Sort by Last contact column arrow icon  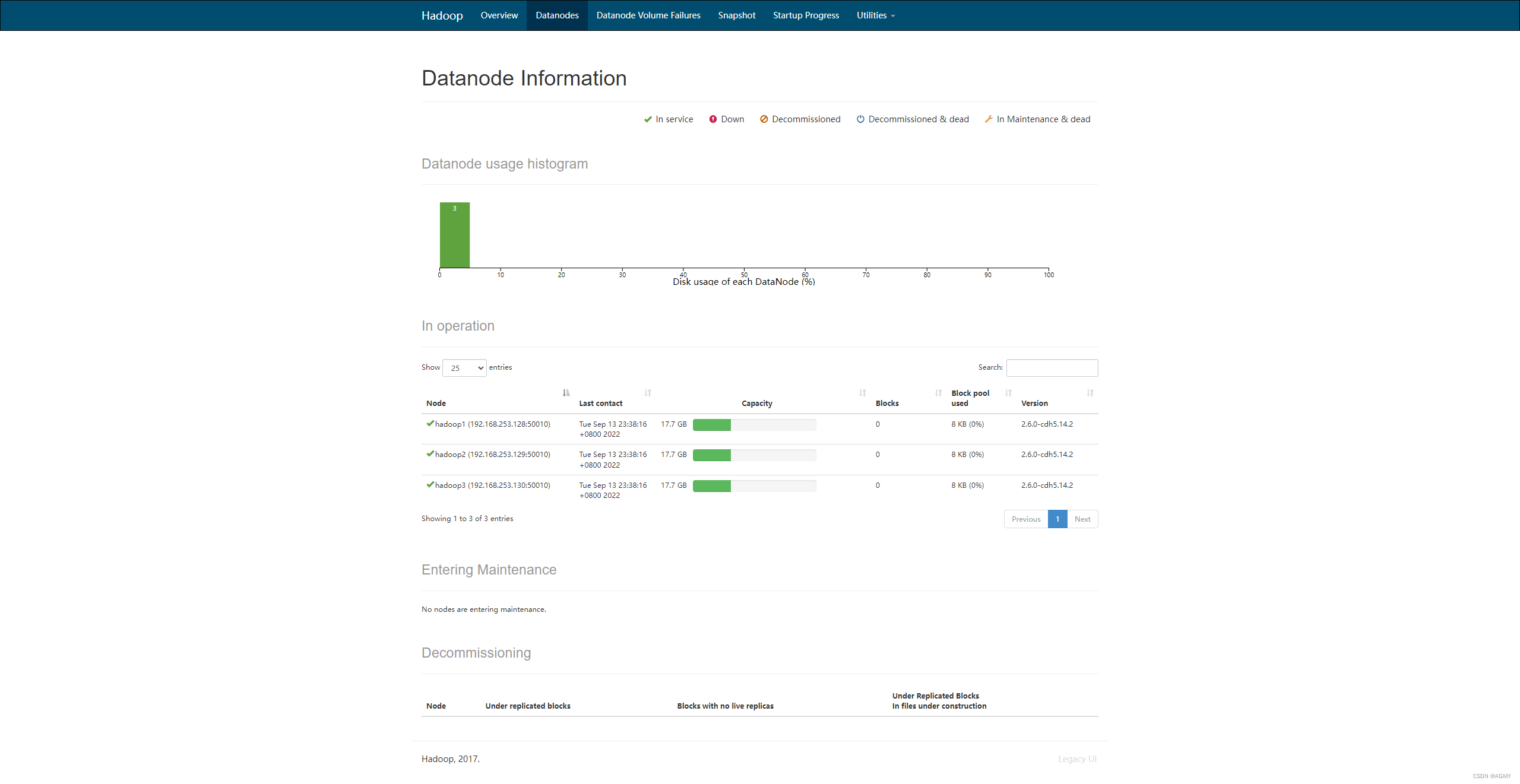point(648,393)
